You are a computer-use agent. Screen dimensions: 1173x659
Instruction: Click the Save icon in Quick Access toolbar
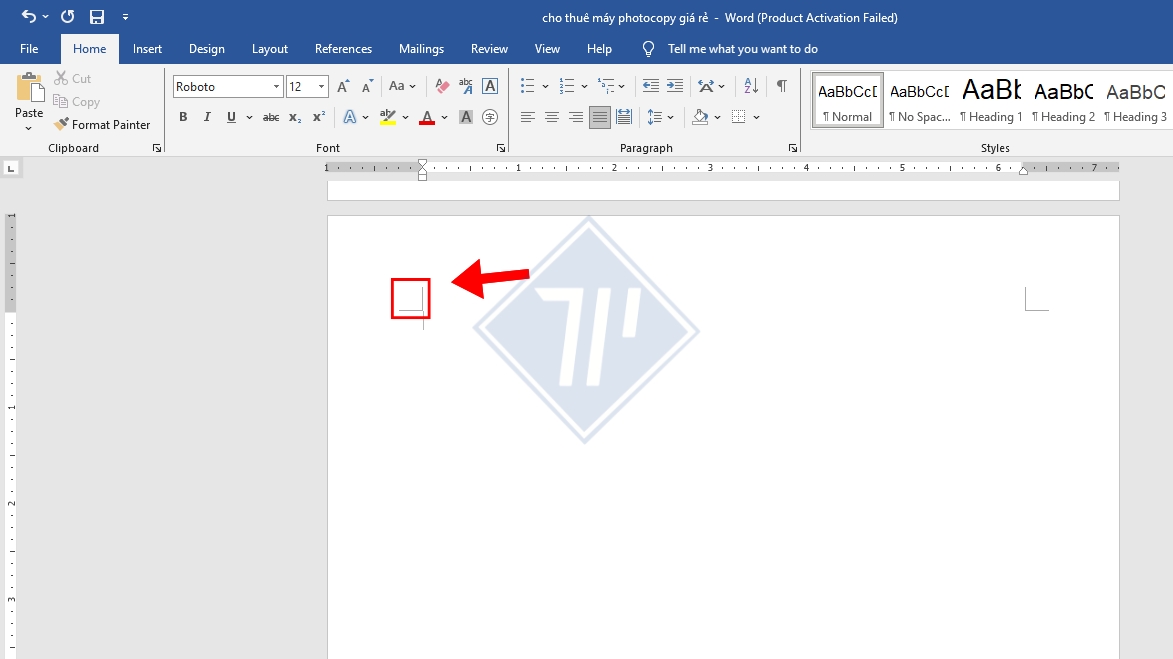(x=97, y=17)
